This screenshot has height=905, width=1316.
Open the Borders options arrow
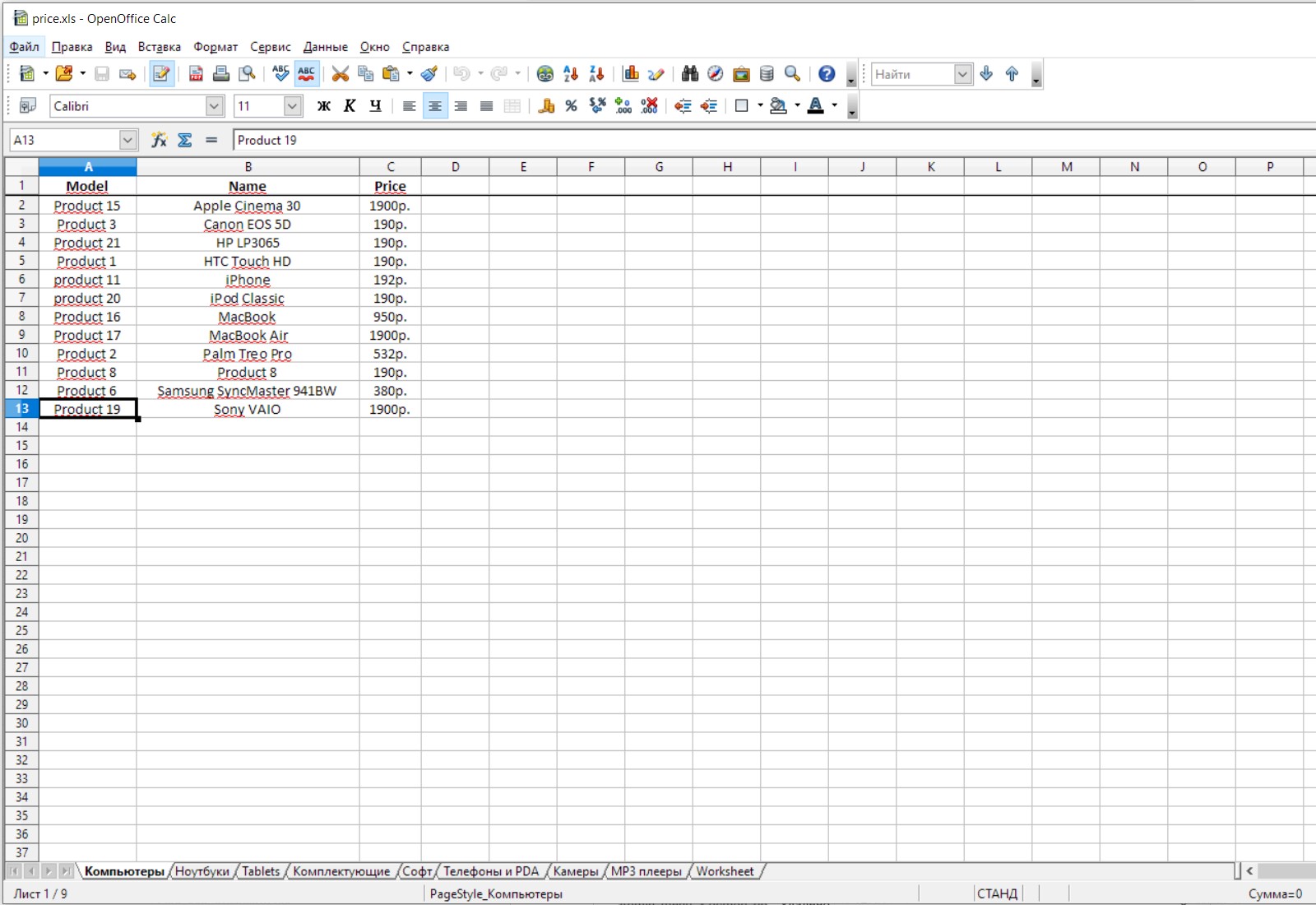point(760,106)
